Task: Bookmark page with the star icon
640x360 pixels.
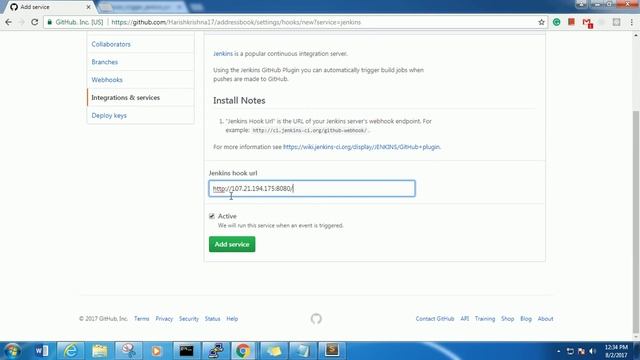Action: pyautogui.click(x=541, y=22)
